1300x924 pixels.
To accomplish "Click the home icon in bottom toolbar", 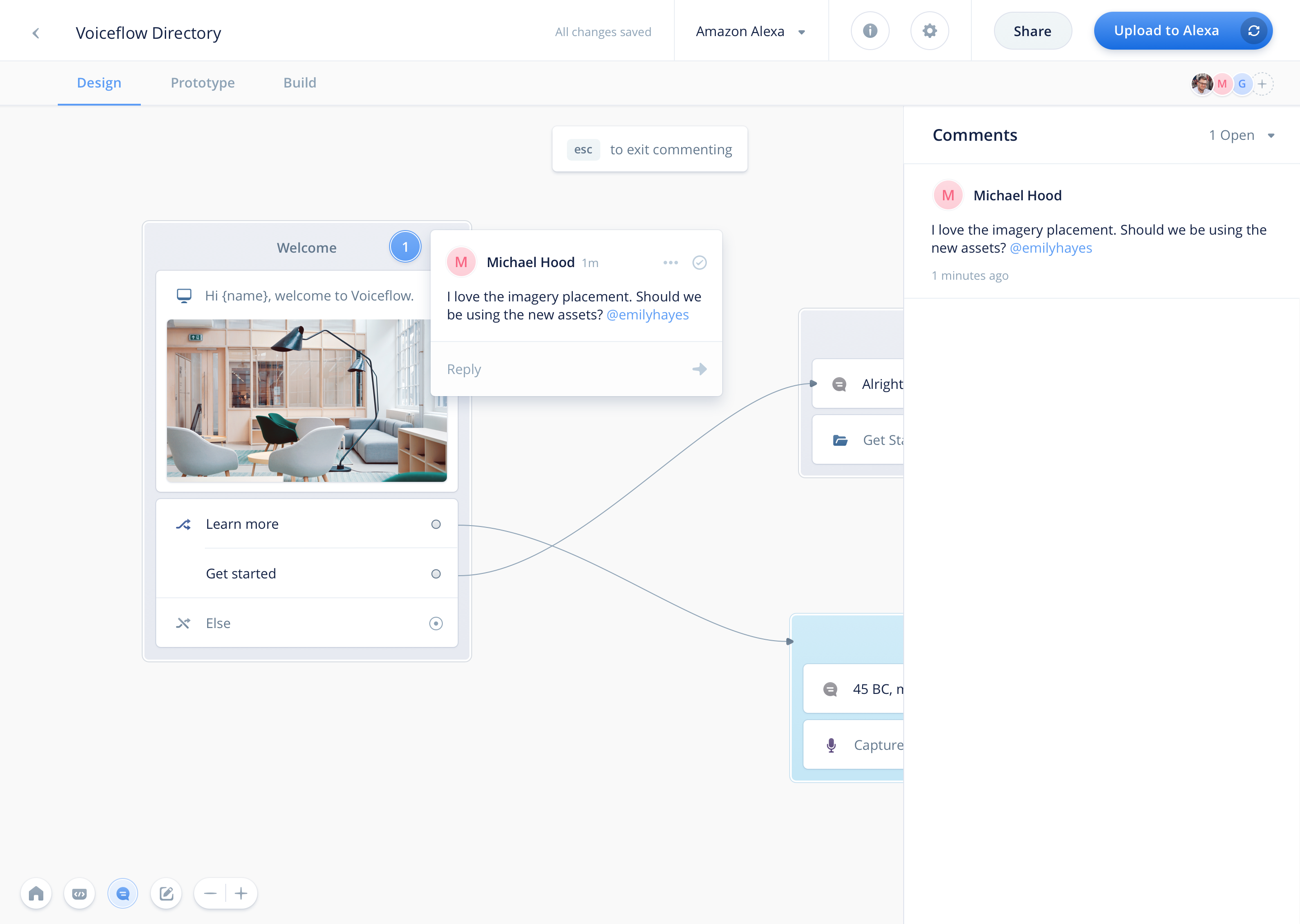I will (x=36, y=893).
